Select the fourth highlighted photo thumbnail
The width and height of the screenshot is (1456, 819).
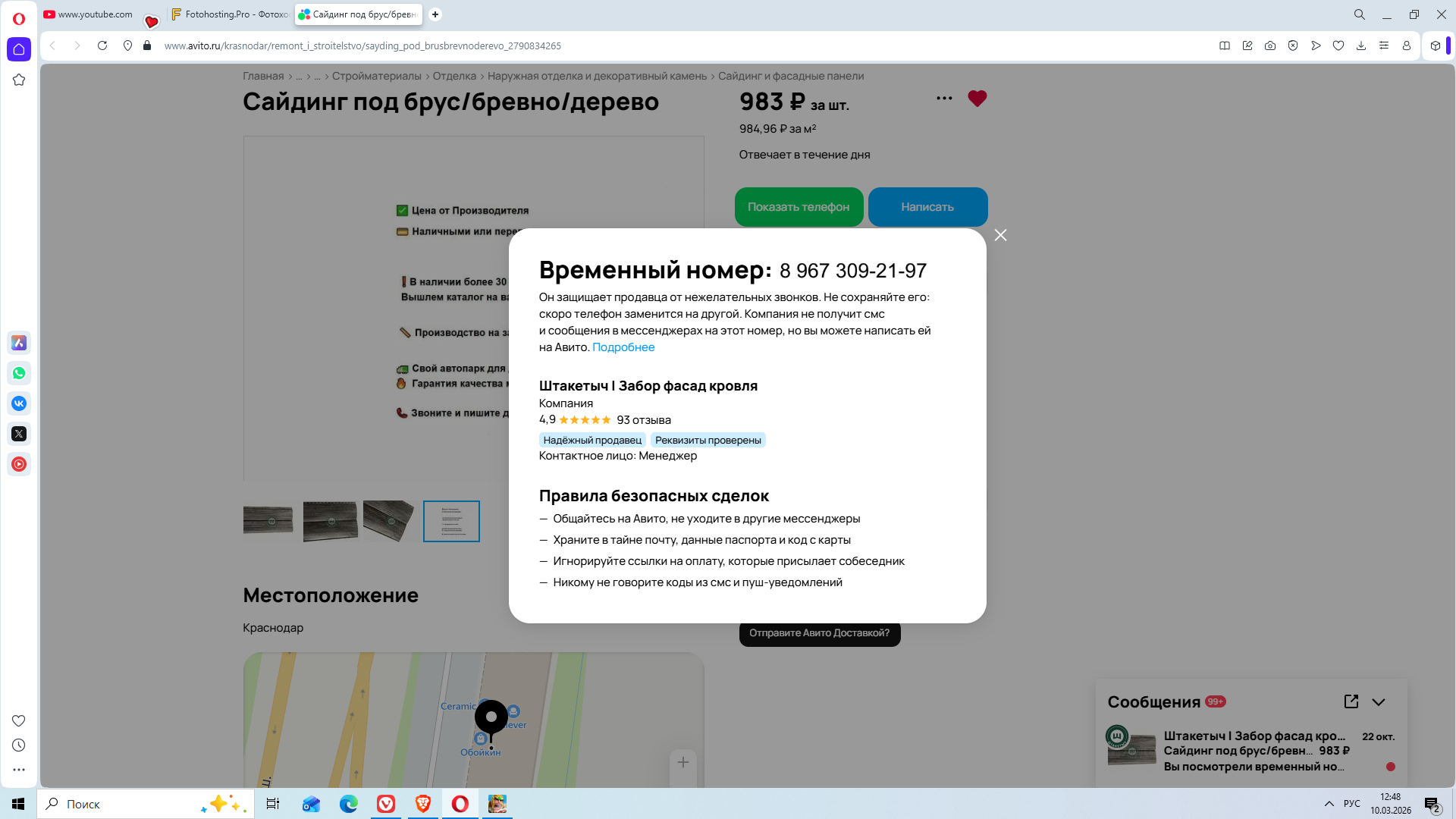(x=451, y=521)
